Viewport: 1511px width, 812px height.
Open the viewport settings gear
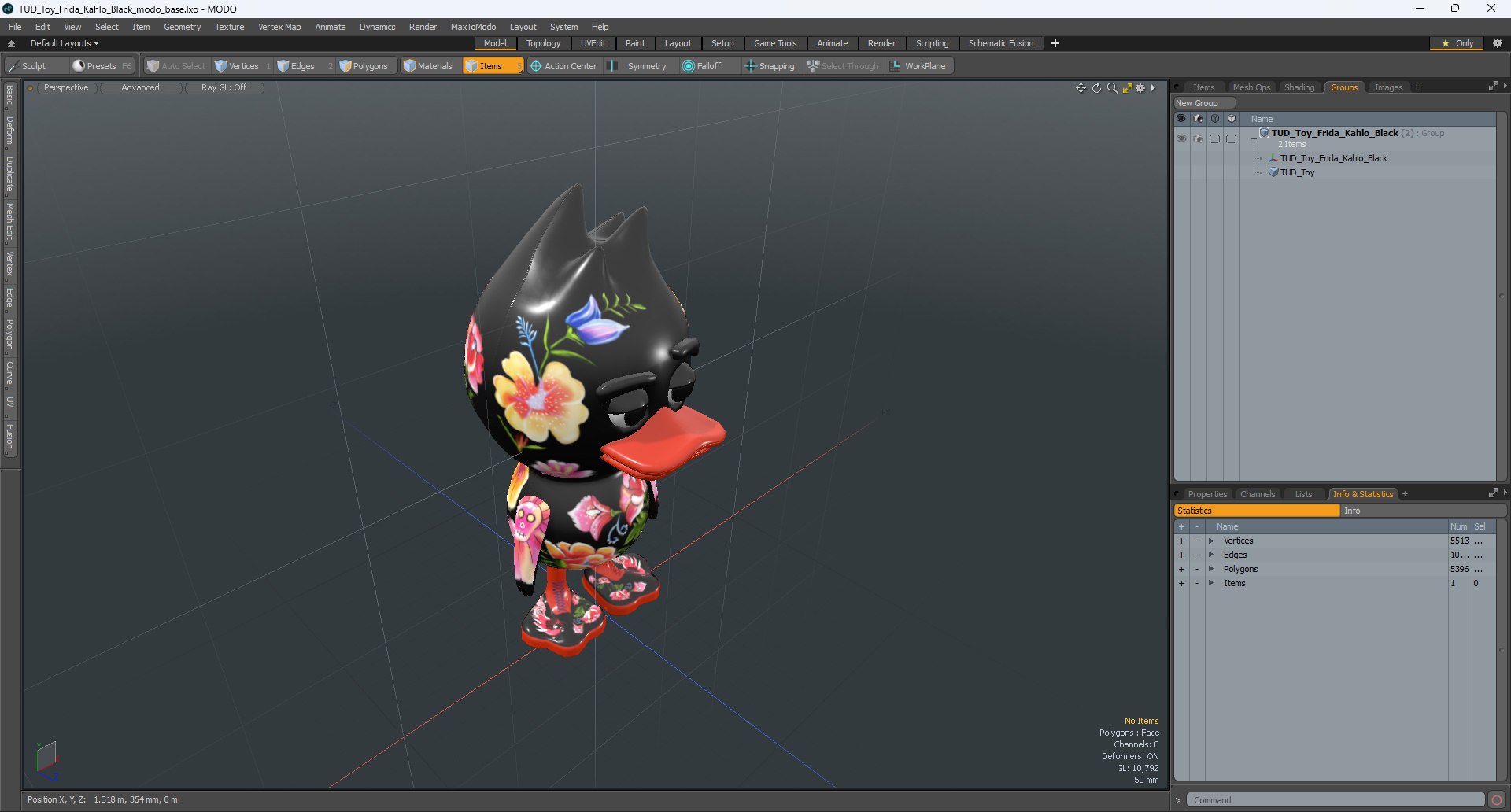click(x=1140, y=88)
